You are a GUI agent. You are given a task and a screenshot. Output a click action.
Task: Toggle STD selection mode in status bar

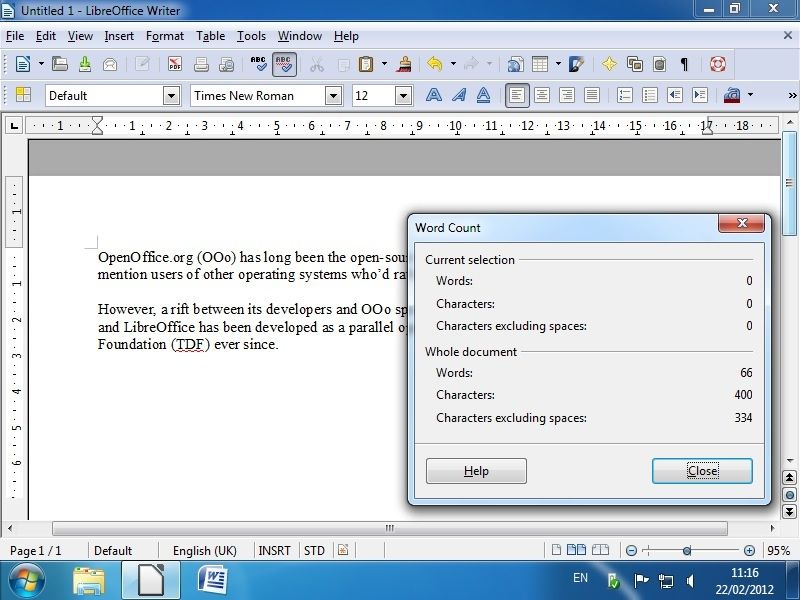[x=314, y=551]
